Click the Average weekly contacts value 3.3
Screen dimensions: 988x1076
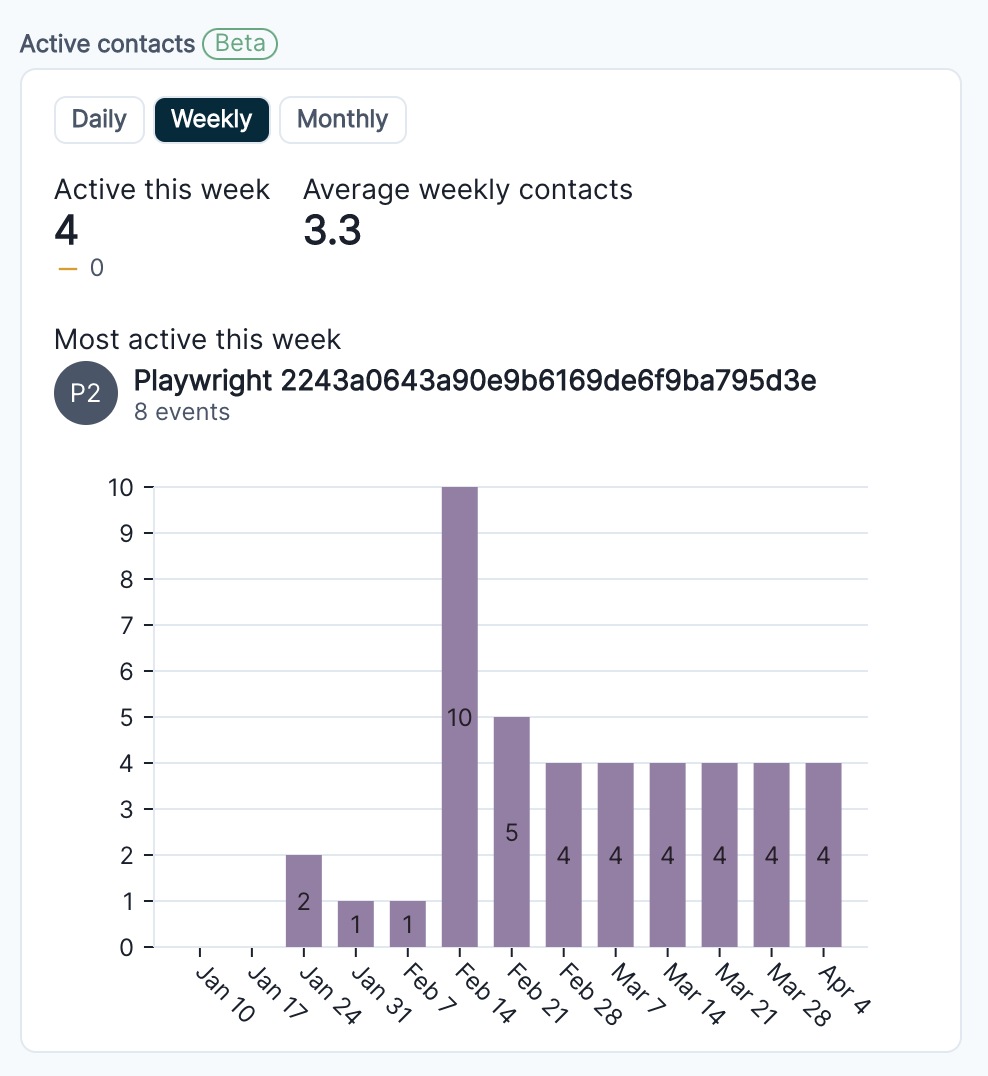pos(332,231)
